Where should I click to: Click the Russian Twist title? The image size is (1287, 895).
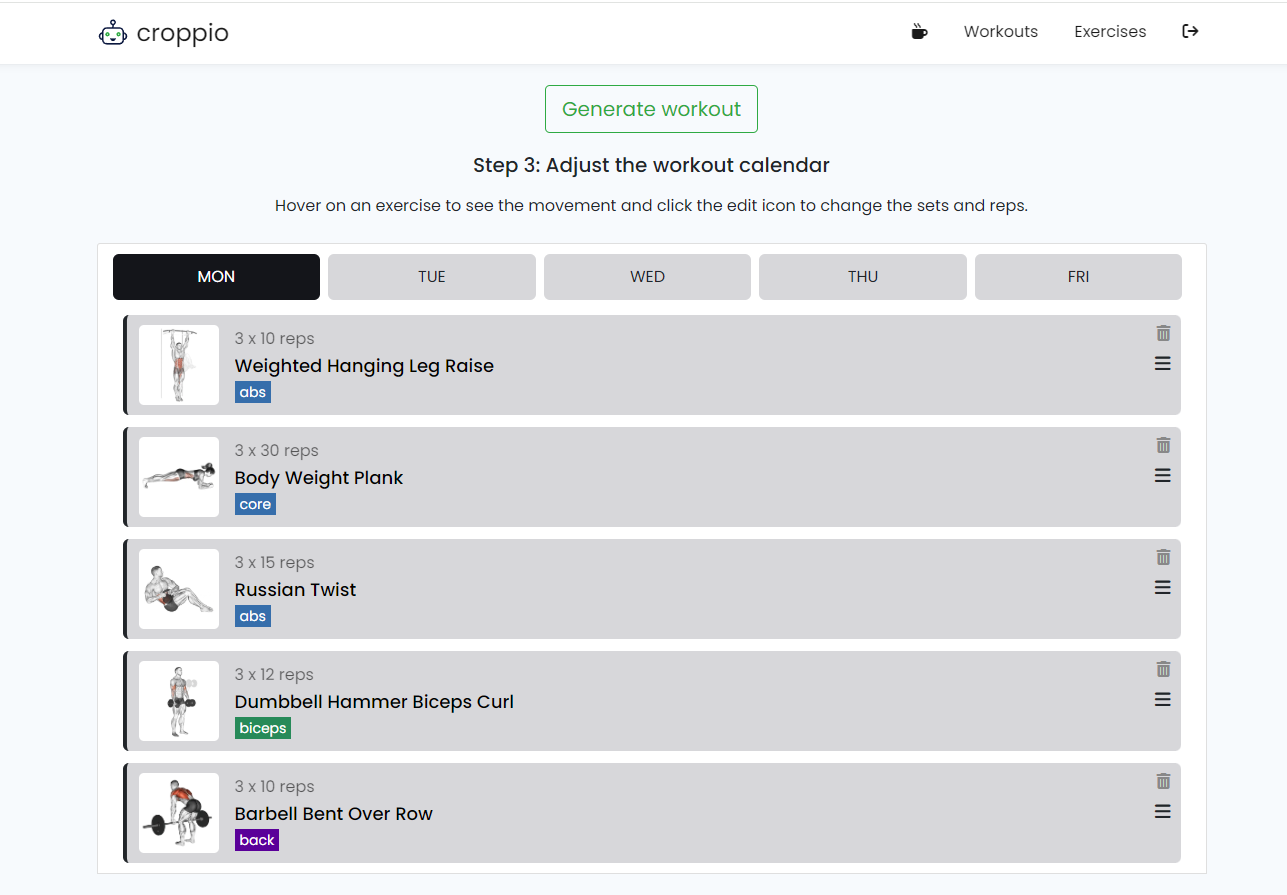click(x=295, y=590)
